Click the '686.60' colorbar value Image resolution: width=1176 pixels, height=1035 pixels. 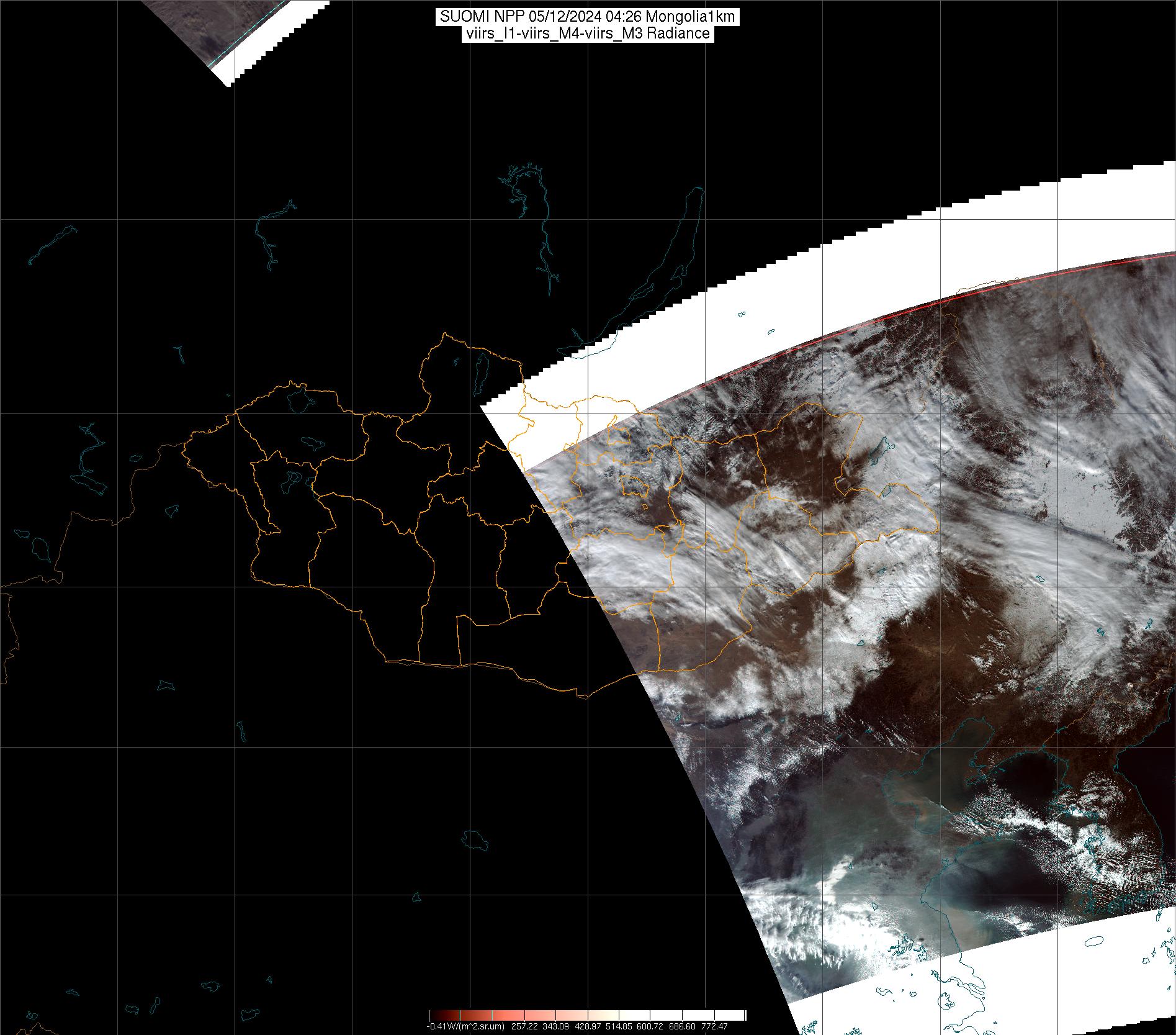(x=682, y=1026)
